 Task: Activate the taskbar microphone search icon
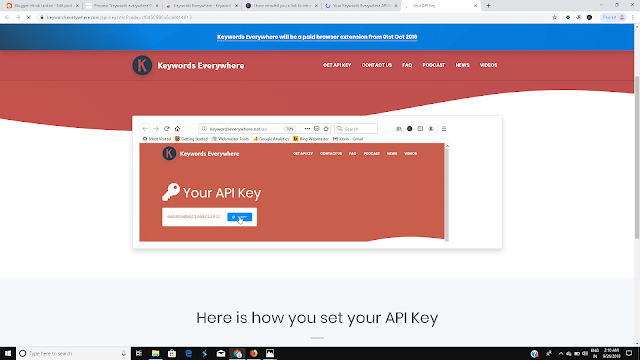[x=124, y=353]
